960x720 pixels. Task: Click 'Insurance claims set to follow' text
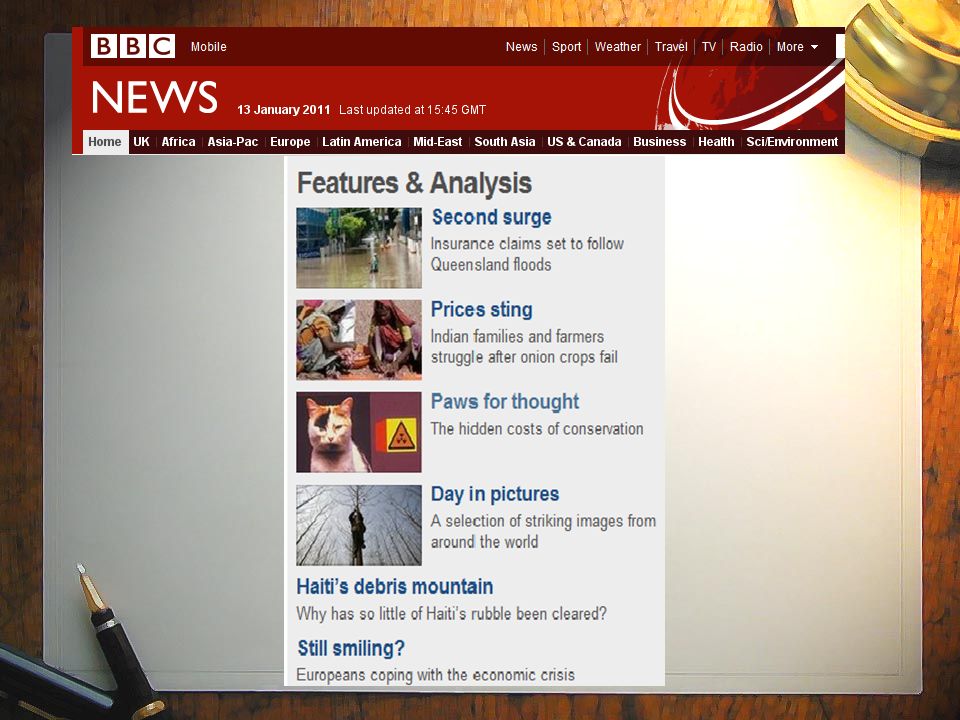(x=527, y=244)
